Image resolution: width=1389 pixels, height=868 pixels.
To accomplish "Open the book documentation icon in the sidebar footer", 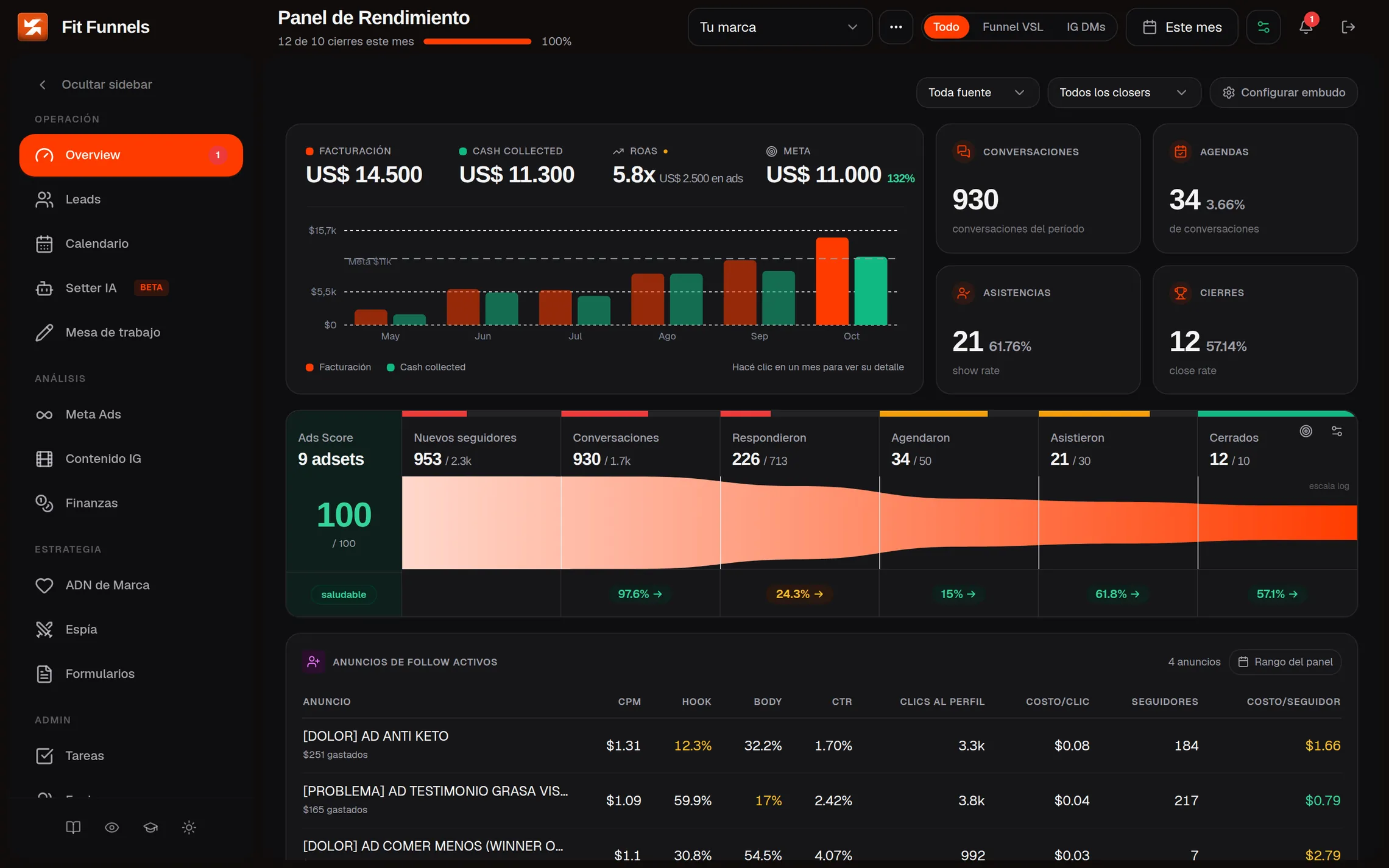I will point(73,827).
